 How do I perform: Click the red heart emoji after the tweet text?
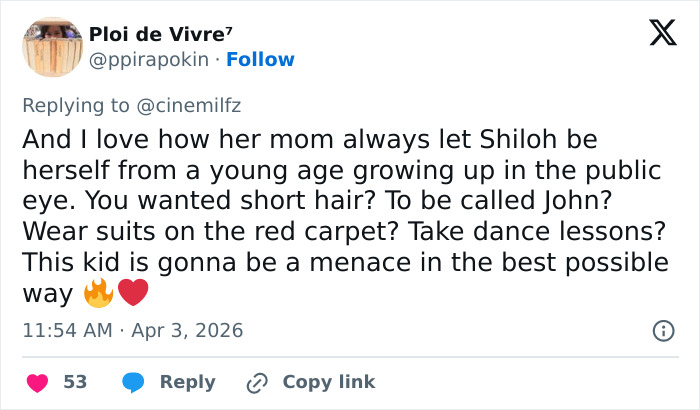132,294
